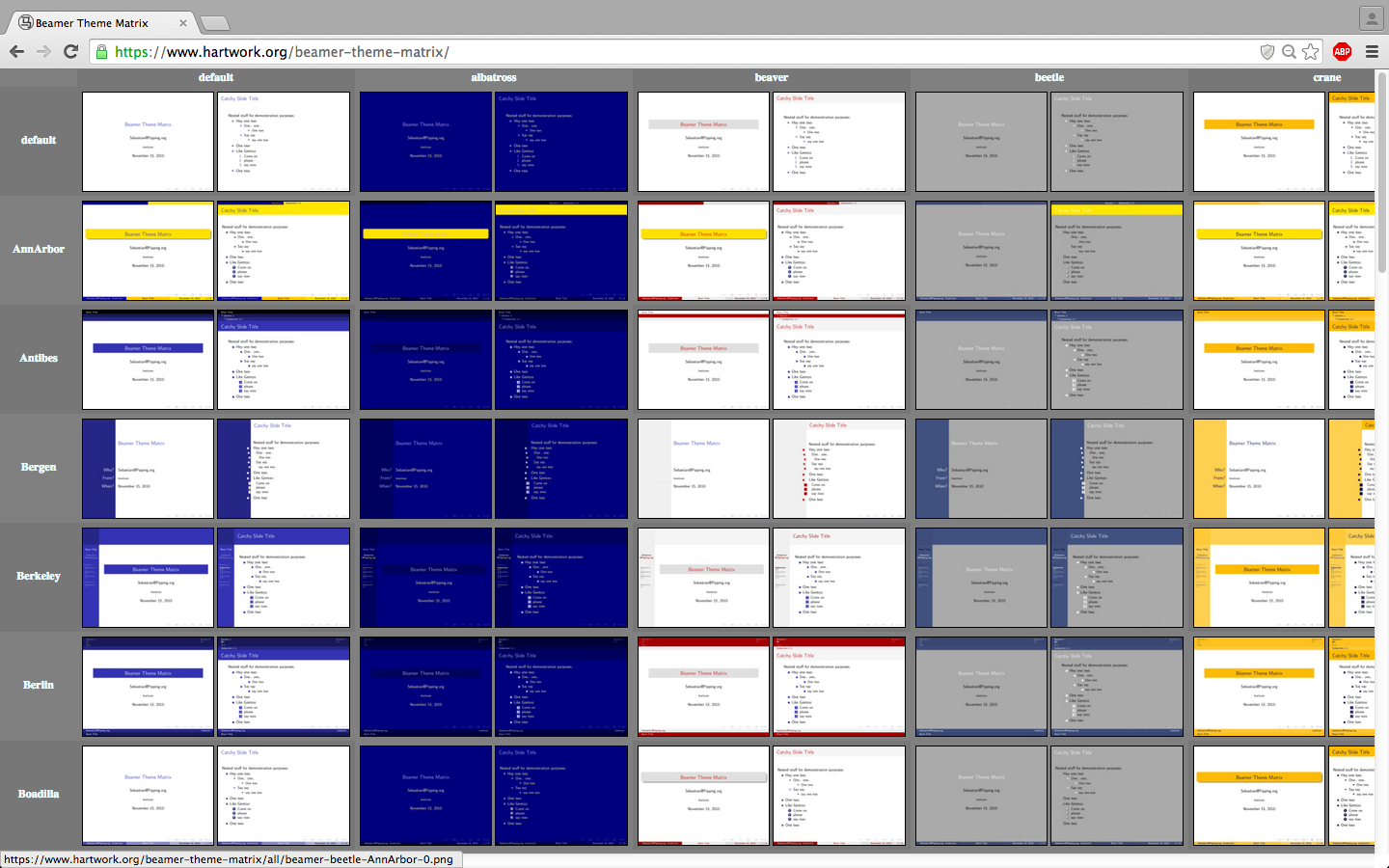Open Bergen beaver title slide thumbnail
The image size is (1389, 868).
pyautogui.click(x=703, y=469)
